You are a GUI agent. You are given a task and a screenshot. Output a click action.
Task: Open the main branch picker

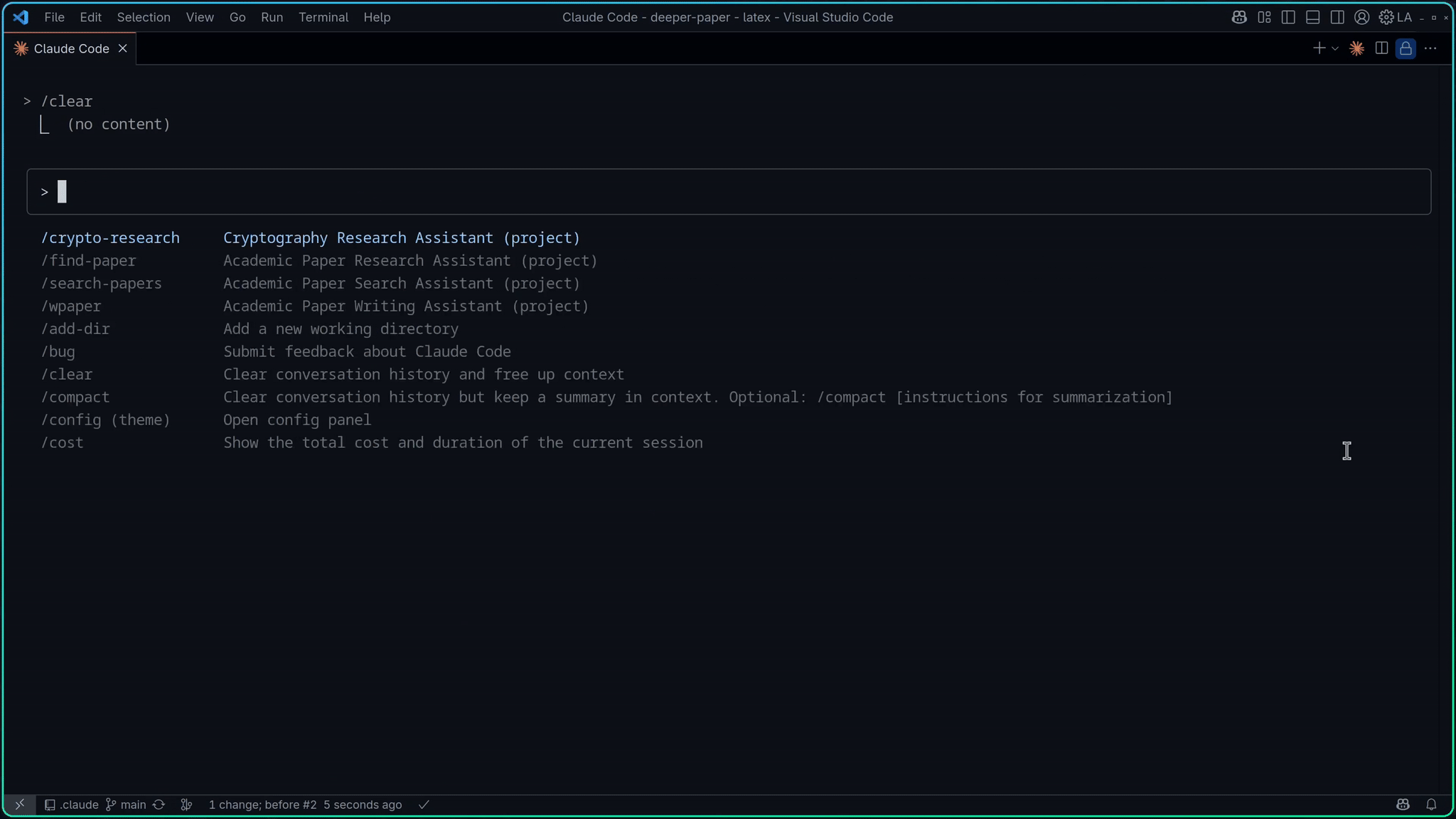[127, 804]
